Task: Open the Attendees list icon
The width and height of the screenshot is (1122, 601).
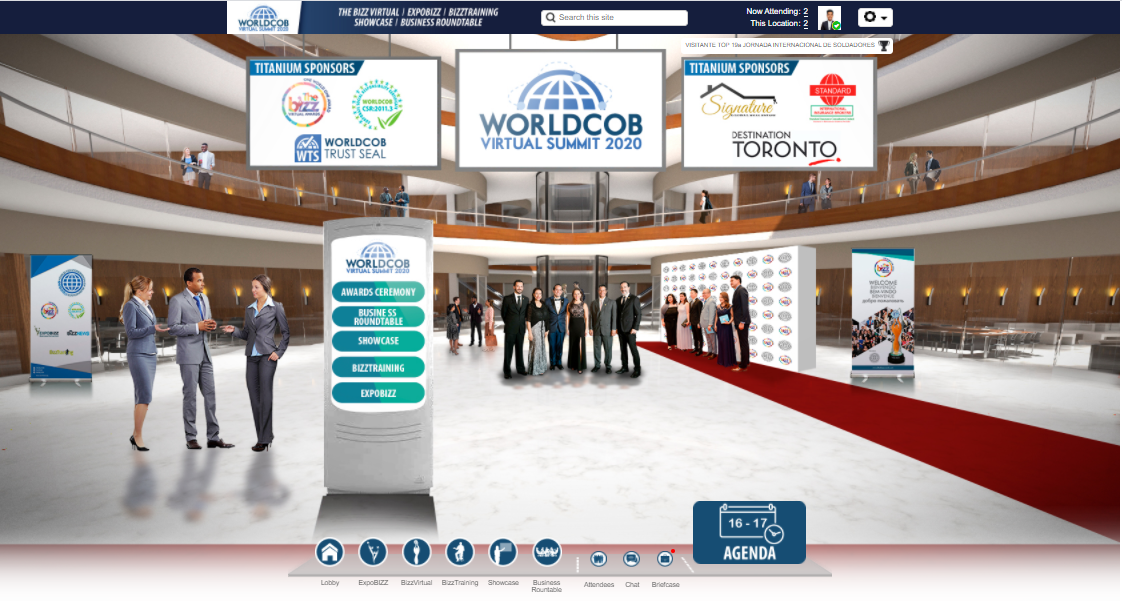Action: tap(598, 559)
